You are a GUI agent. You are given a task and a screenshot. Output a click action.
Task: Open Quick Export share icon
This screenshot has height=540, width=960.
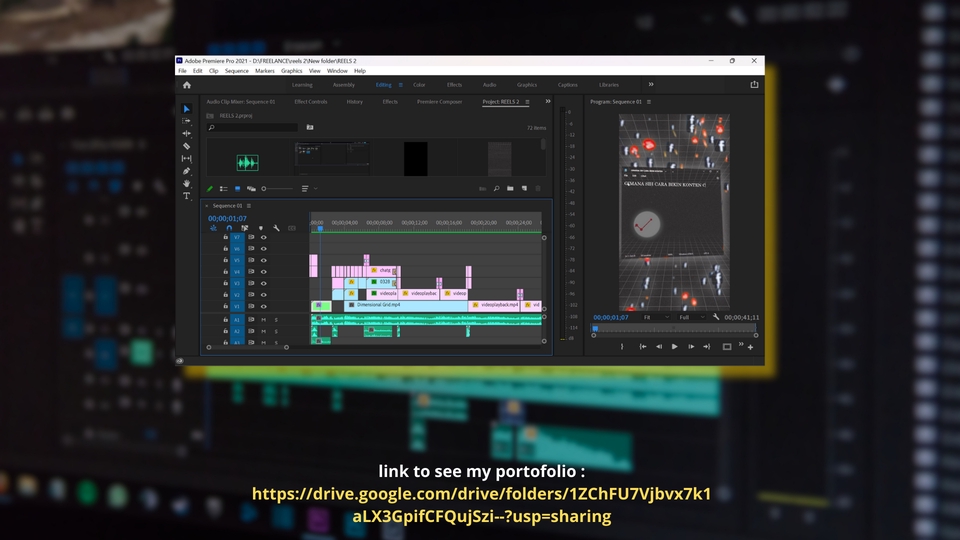(754, 84)
